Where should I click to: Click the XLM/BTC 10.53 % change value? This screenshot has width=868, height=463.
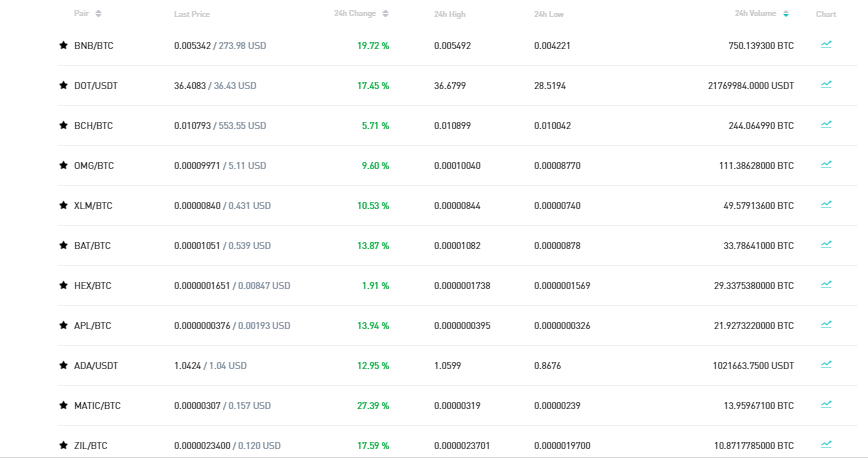pos(373,205)
